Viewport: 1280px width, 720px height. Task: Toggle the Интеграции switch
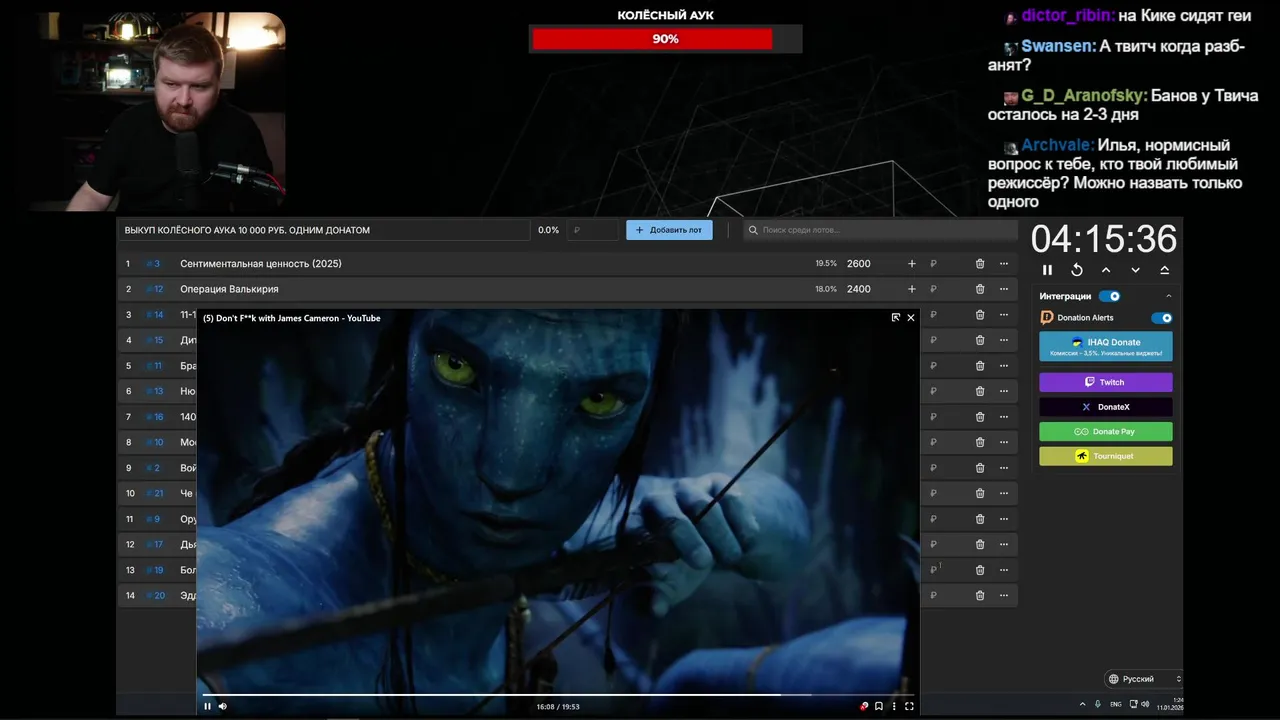[x=1109, y=296]
